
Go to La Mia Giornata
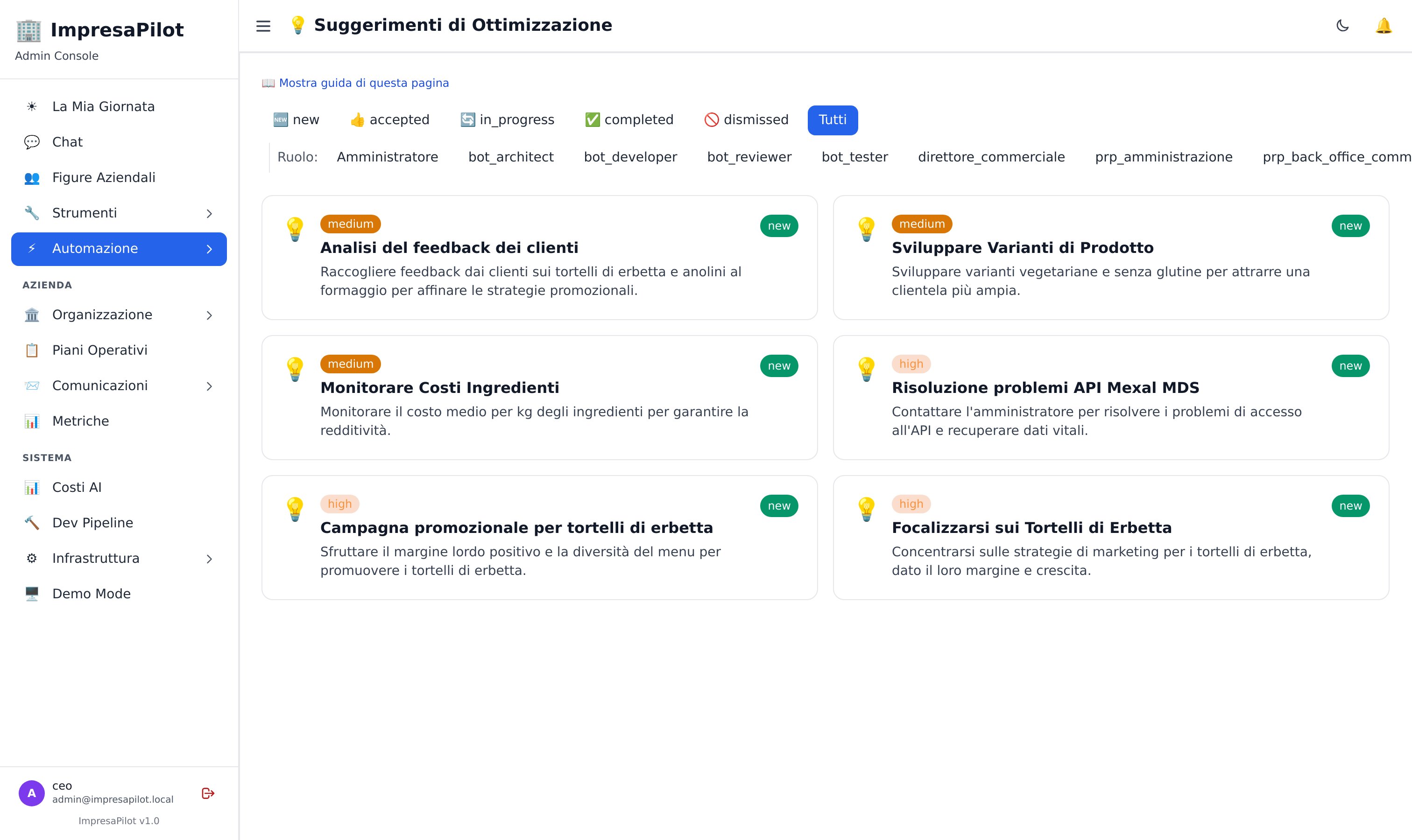tap(119, 106)
